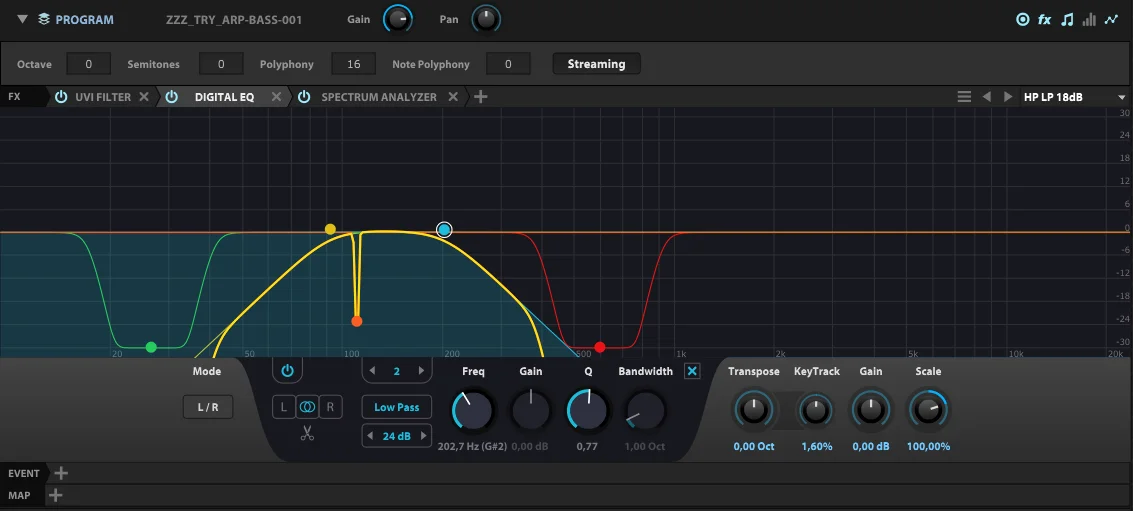The image size is (1133, 511).
Task: Adjust the Pan knob
Action: click(486, 19)
